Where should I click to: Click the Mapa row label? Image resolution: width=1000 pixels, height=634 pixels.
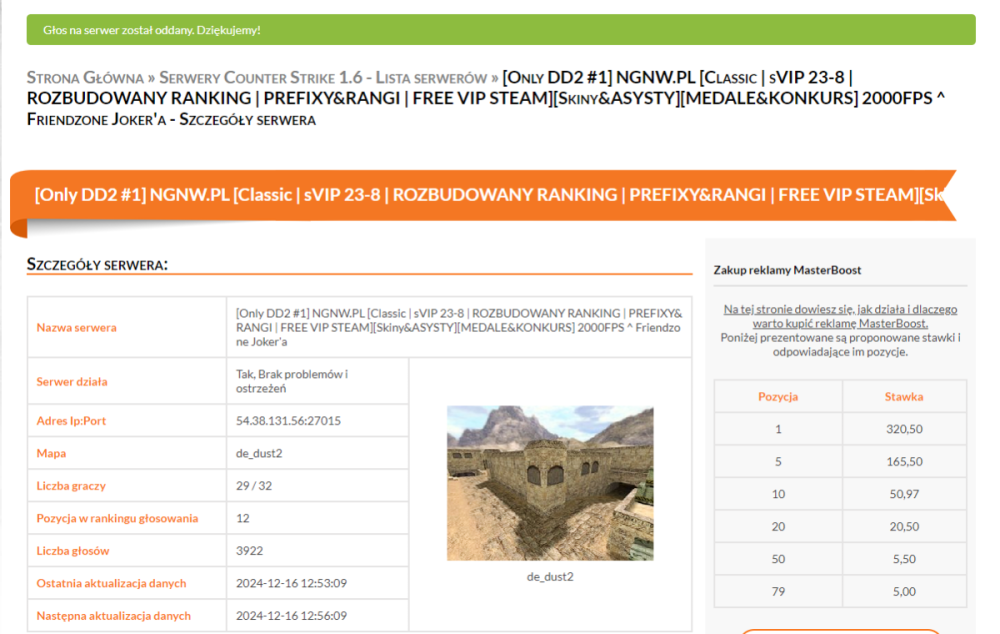[x=51, y=453]
